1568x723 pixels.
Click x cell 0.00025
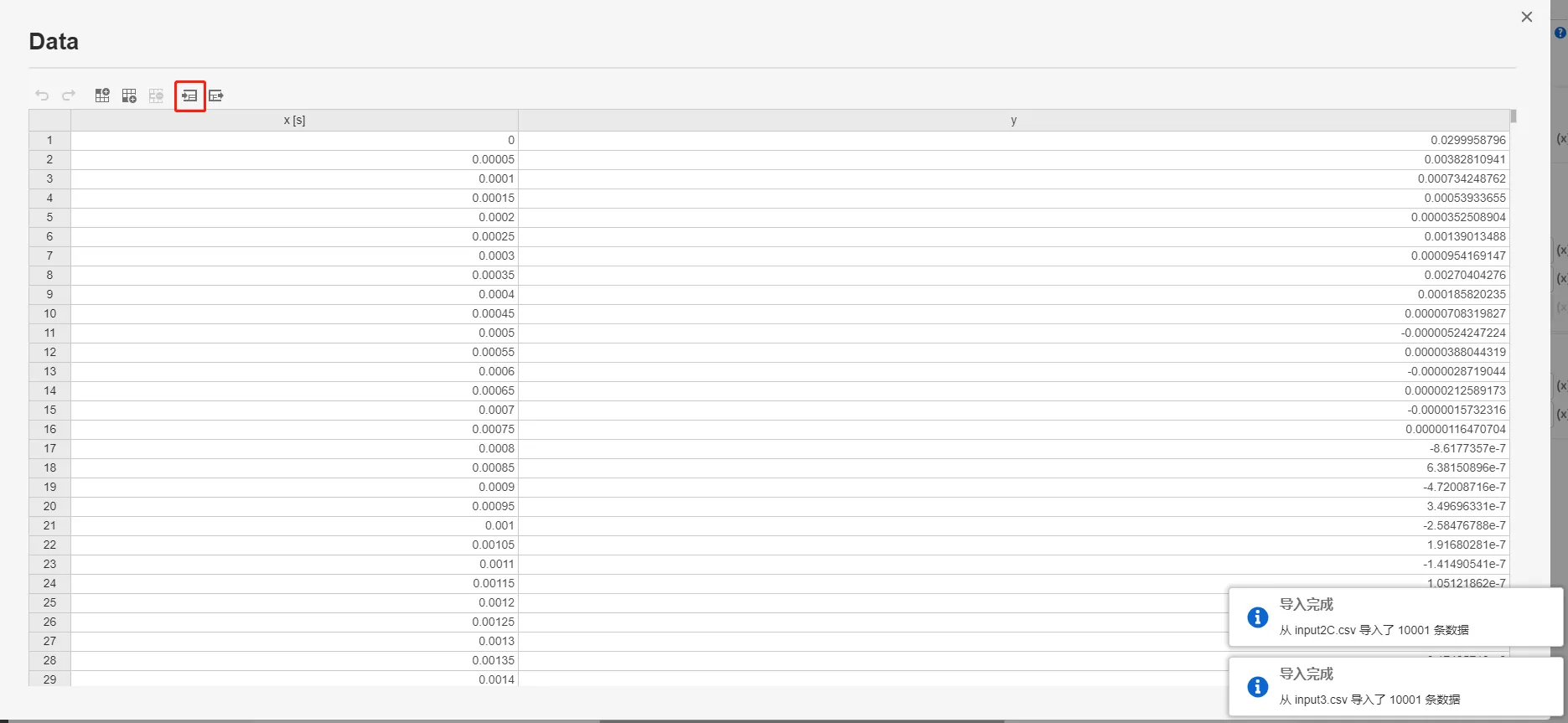click(294, 236)
